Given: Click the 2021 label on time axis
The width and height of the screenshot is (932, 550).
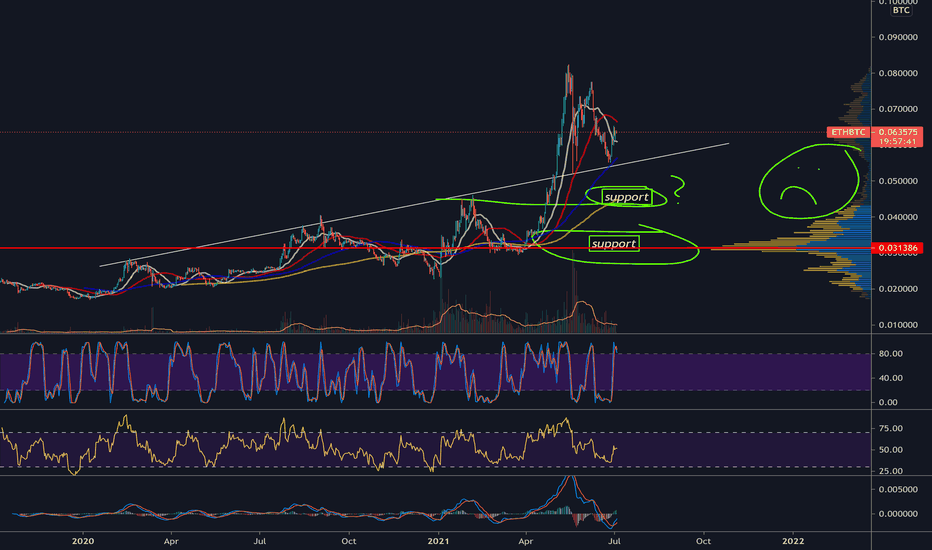Looking at the screenshot, I should tap(438, 541).
